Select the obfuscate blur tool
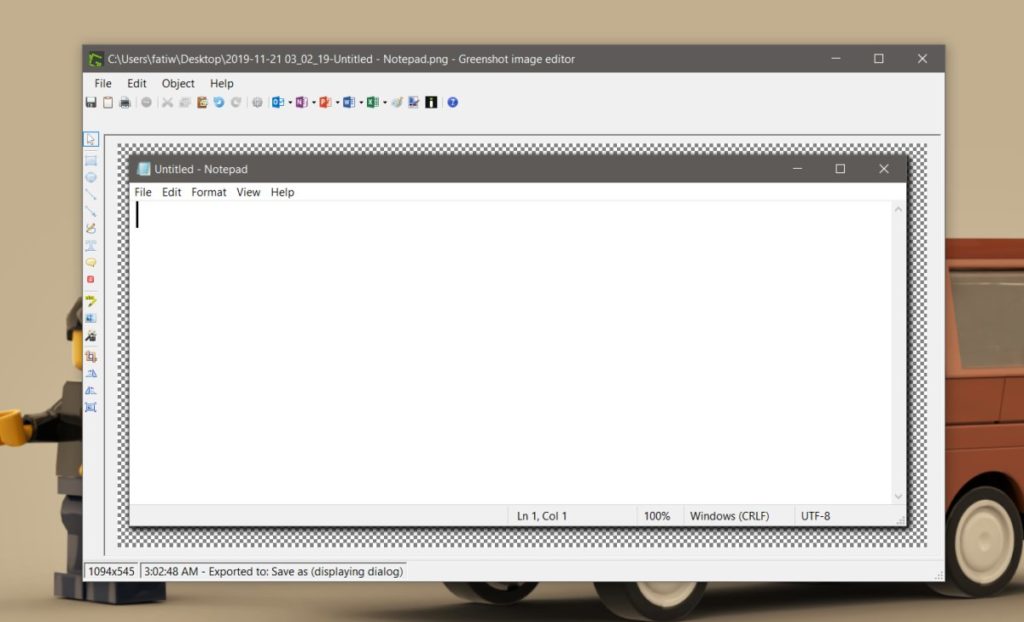1024x622 pixels. pyautogui.click(x=91, y=316)
